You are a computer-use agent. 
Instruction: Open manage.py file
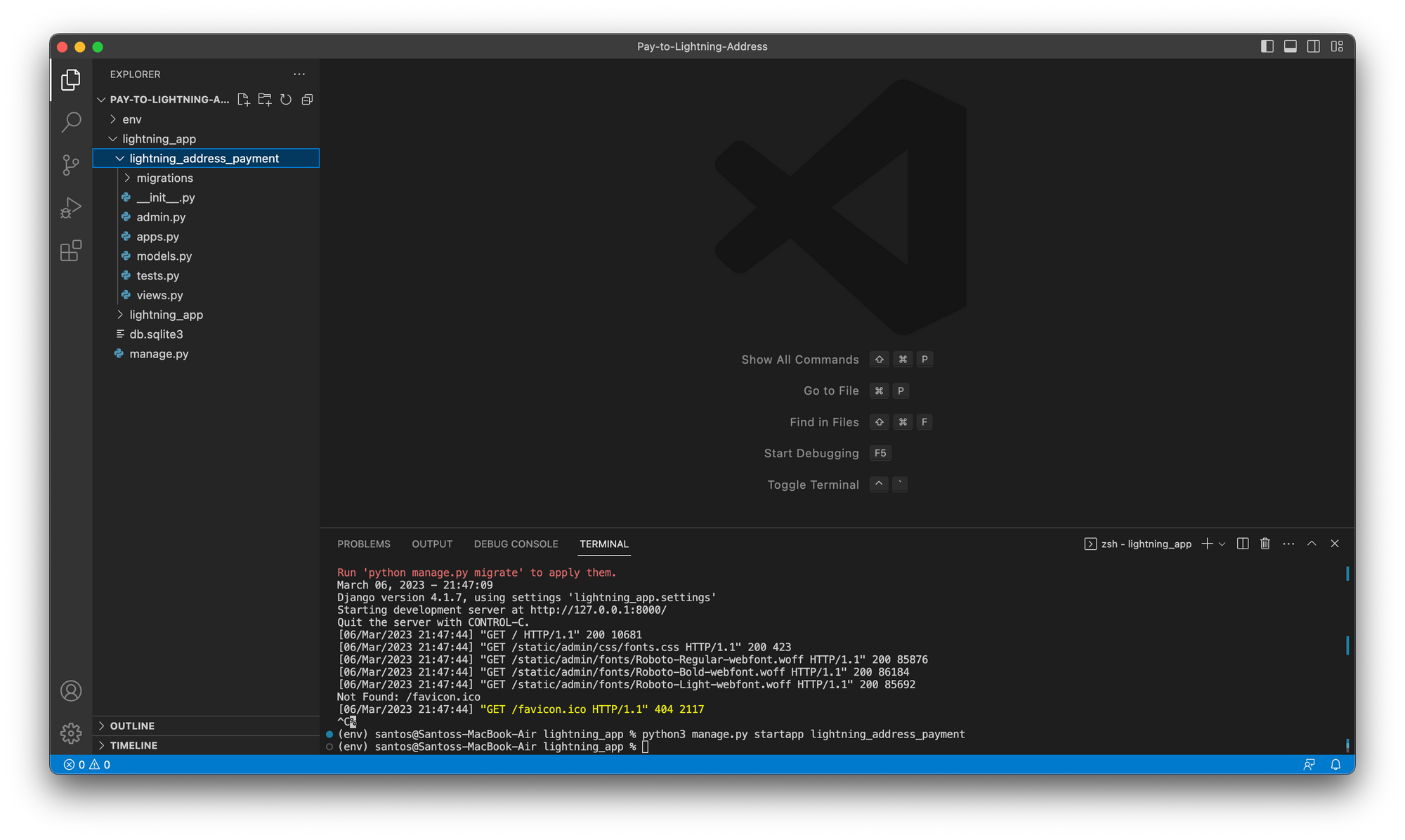point(207,354)
